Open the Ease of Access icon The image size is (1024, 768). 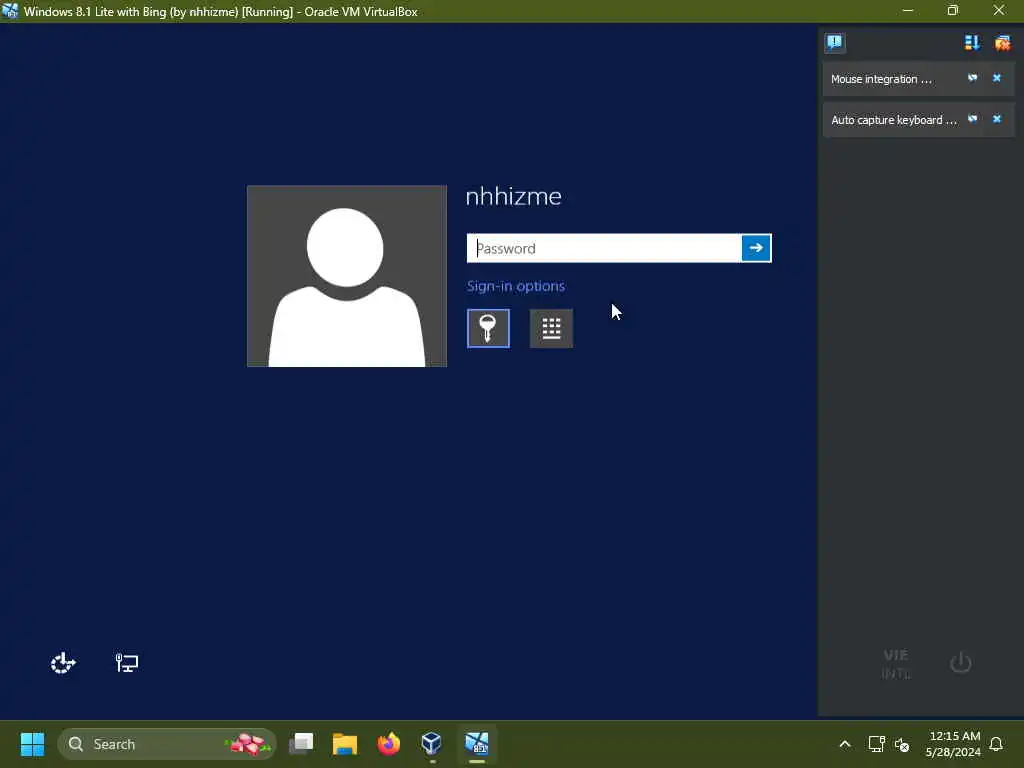(63, 663)
